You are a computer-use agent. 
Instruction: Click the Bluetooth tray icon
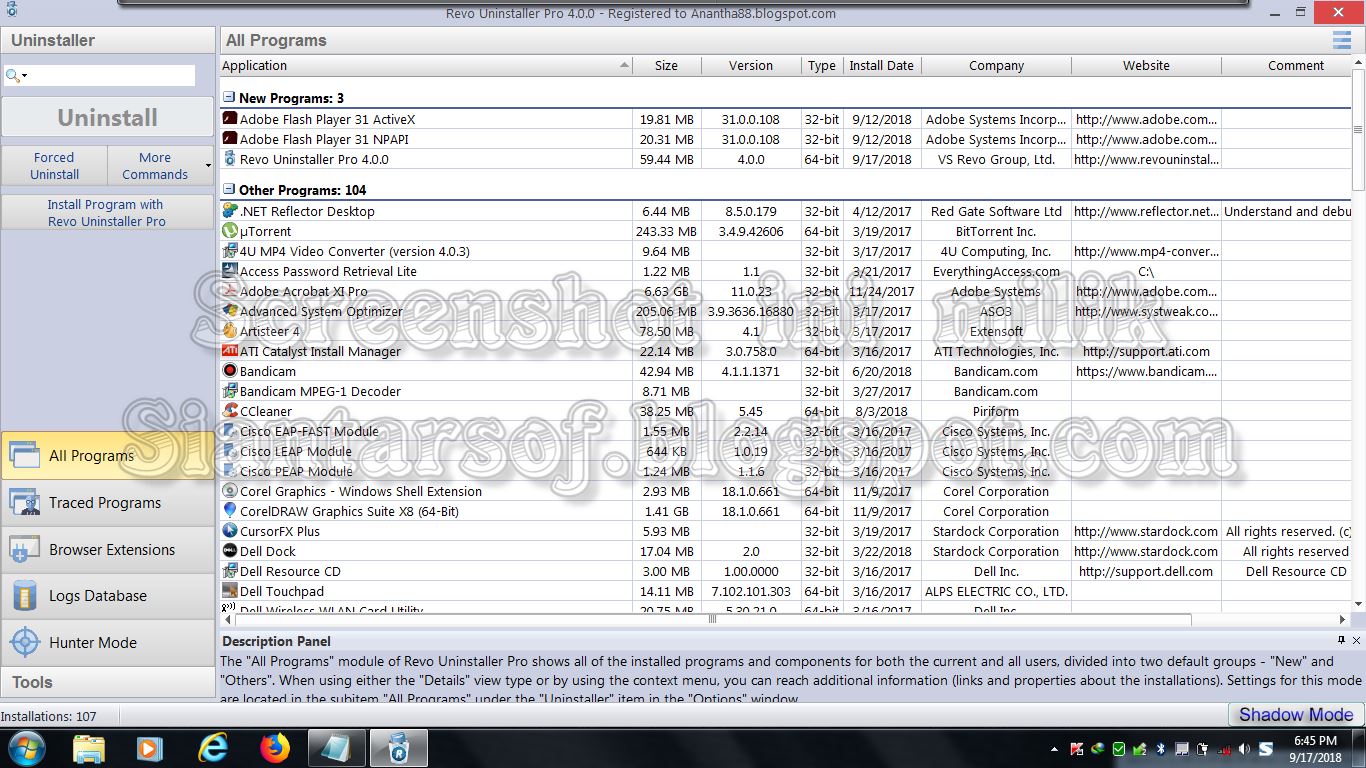tap(1161, 748)
